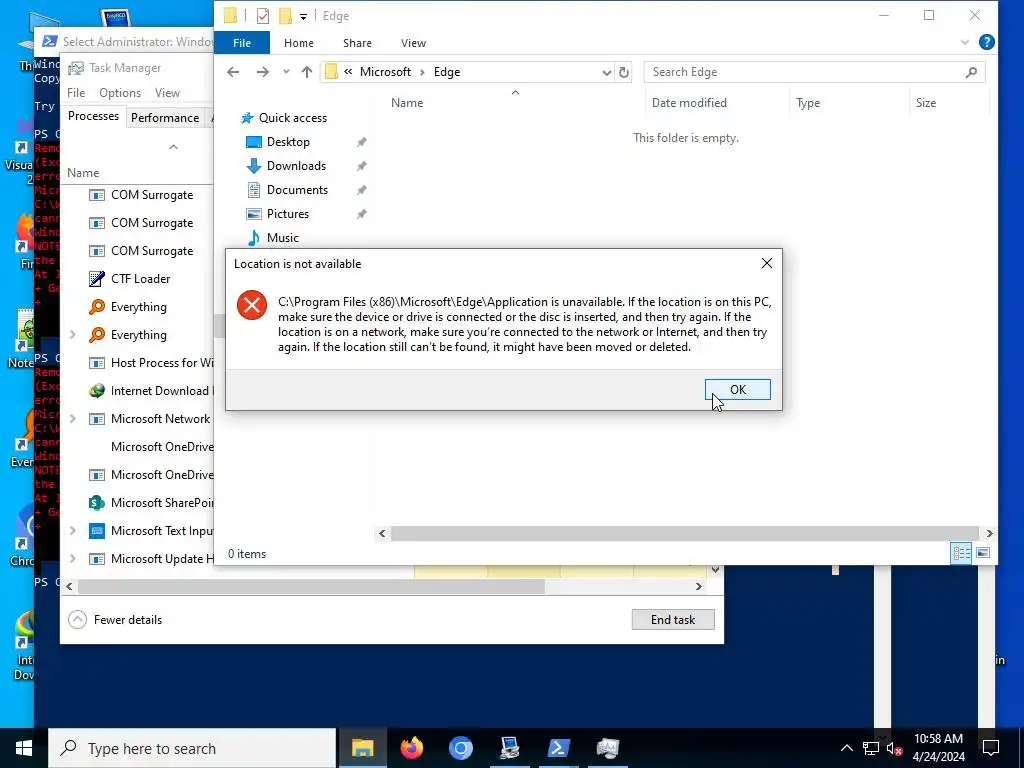Open Chromium browser from the taskbar

(460, 748)
